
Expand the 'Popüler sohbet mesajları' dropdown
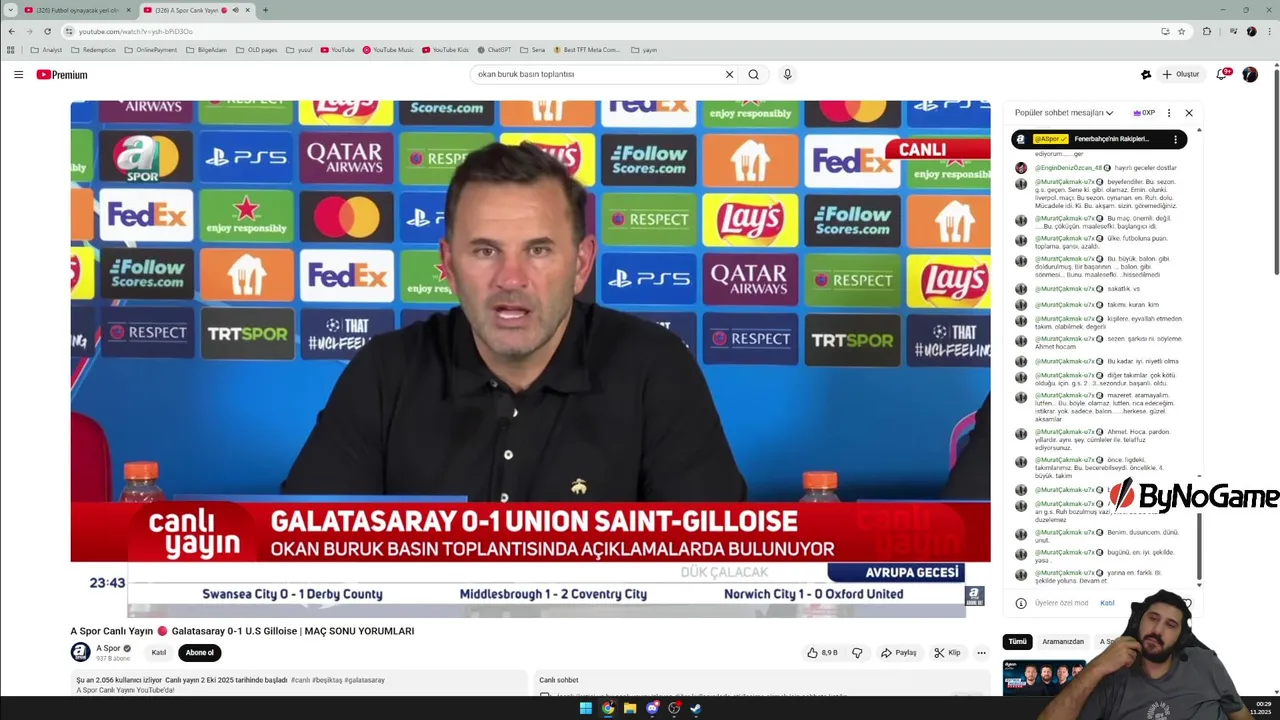pos(1064,113)
